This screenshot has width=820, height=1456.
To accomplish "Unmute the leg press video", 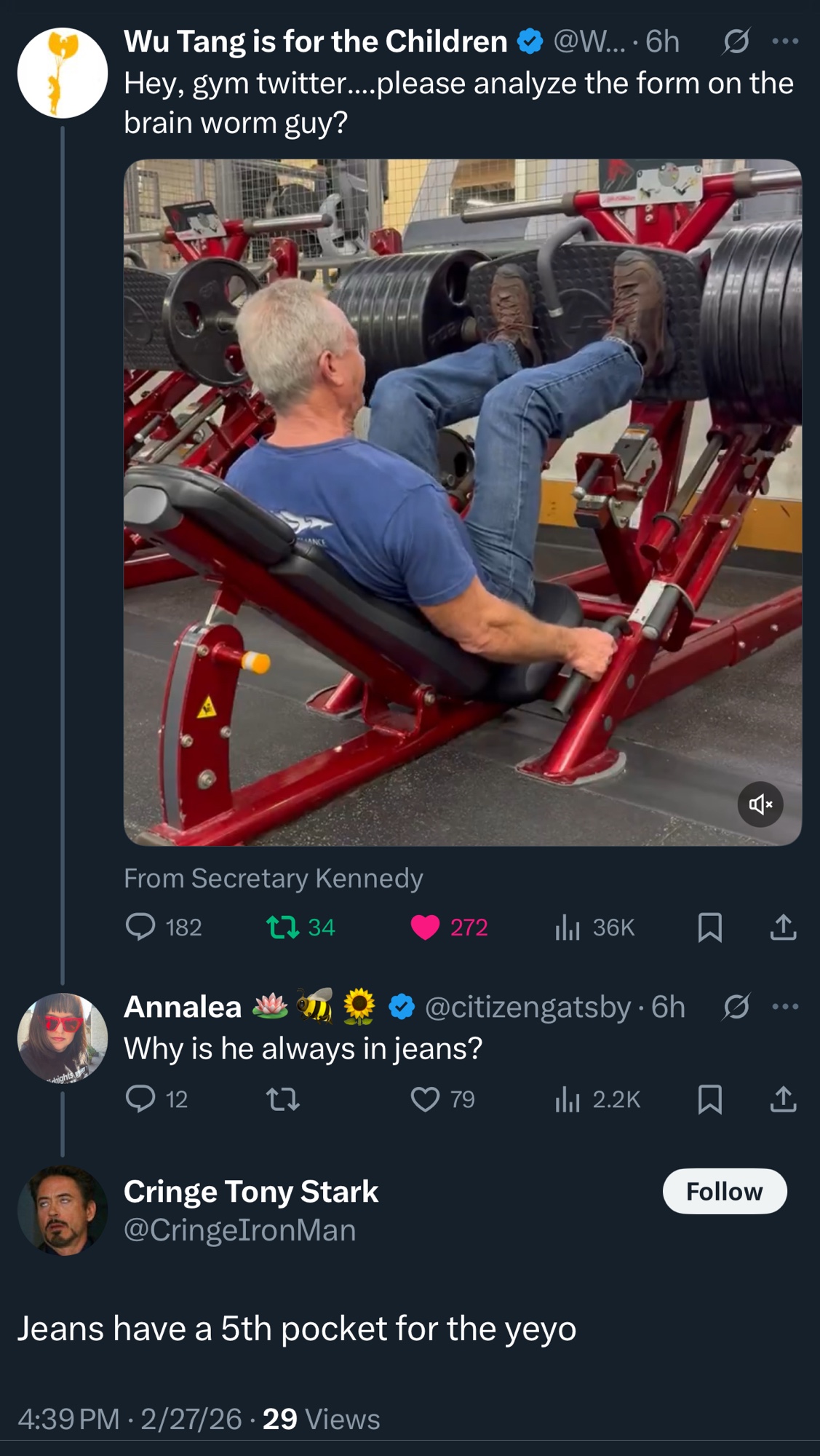I will (x=760, y=804).
